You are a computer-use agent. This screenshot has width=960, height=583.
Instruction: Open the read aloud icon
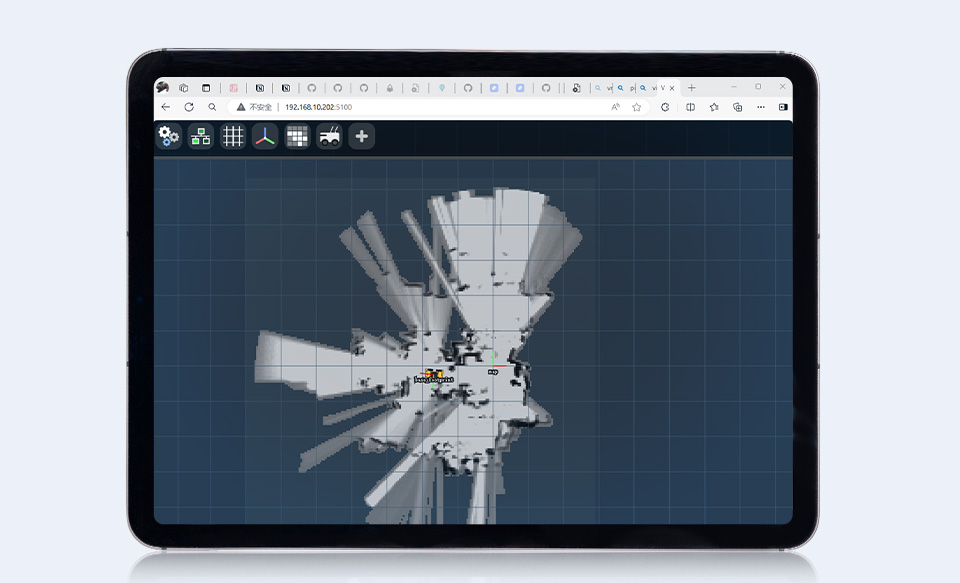[x=615, y=107]
